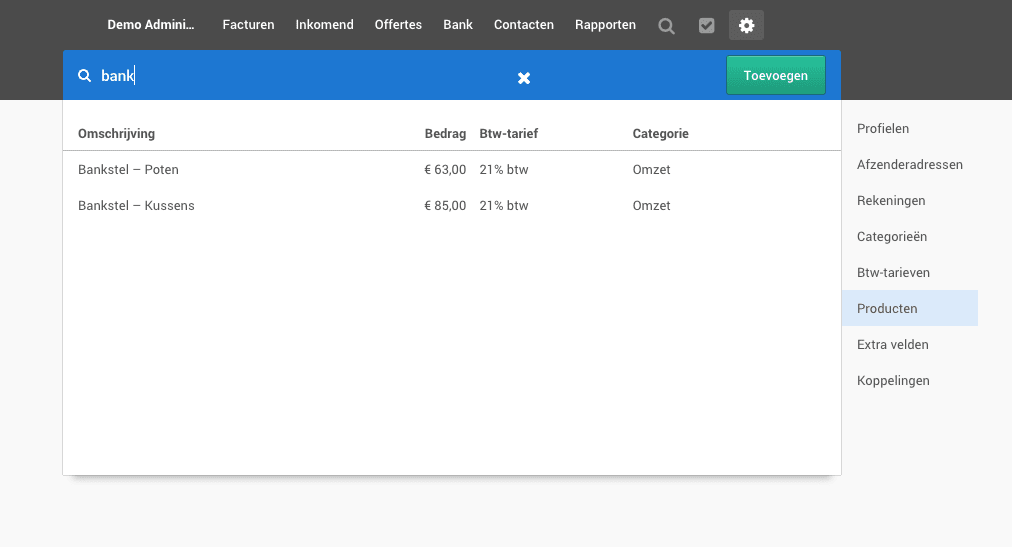Click the search magnifier icon in top navigation

pyautogui.click(x=667, y=26)
